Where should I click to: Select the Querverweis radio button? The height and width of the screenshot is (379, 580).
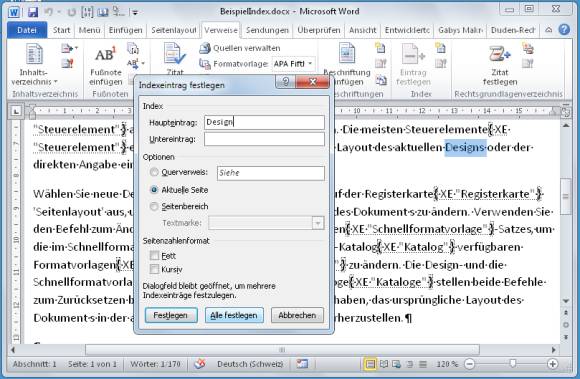point(154,172)
